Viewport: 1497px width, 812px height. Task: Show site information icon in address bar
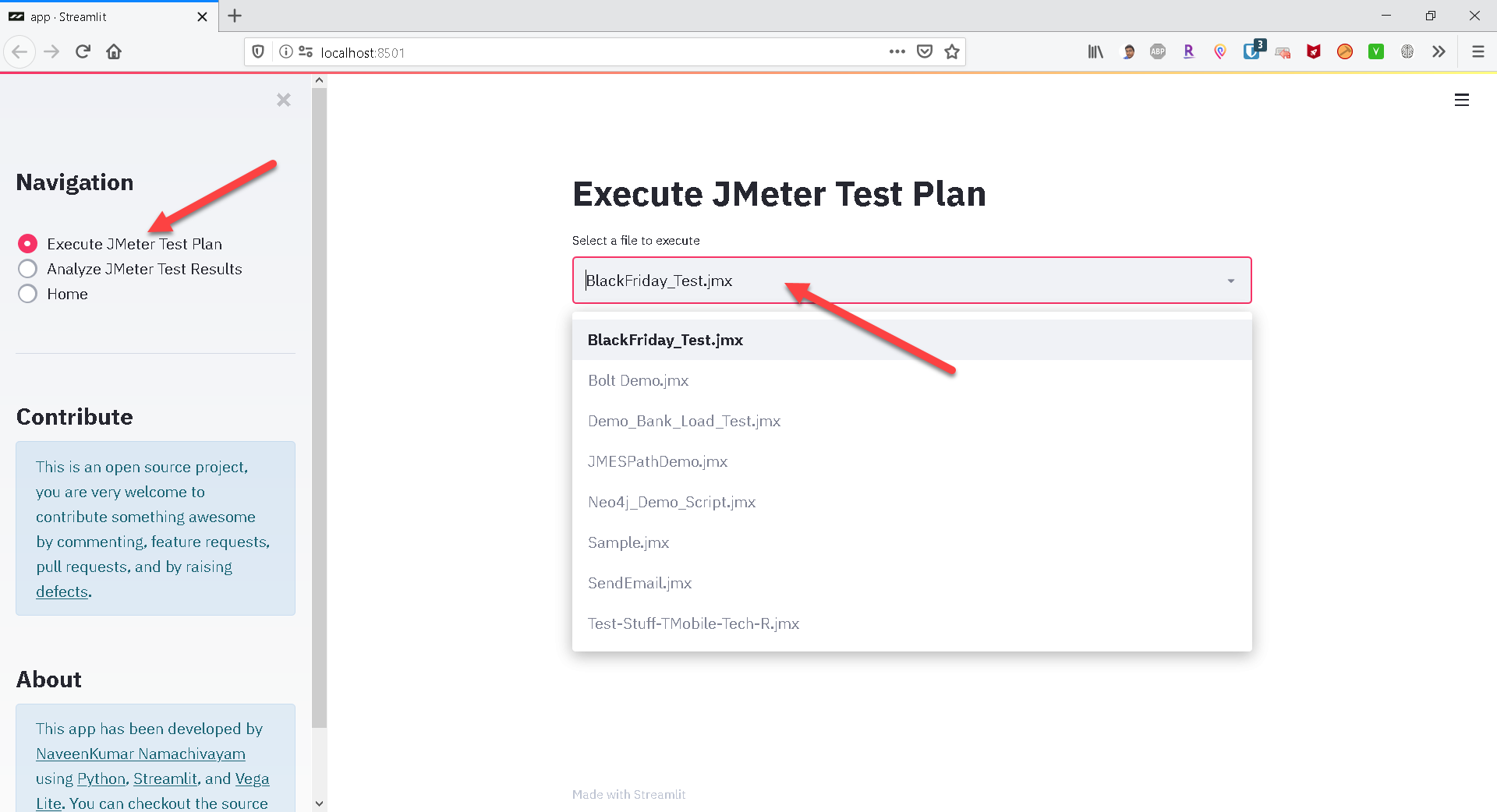click(x=286, y=52)
